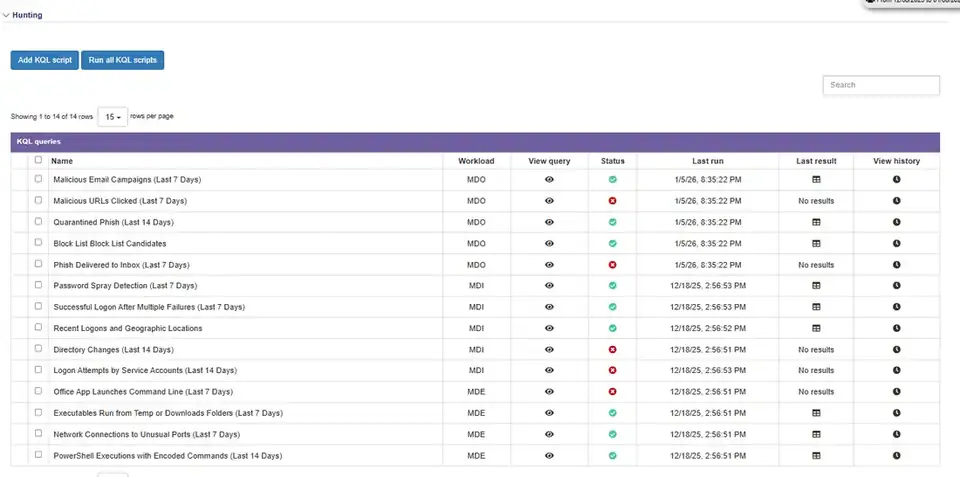960x477 pixels.
Task: Collapse the Hunting section chevron
Action: pyautogui.click(x=6, y=15)
